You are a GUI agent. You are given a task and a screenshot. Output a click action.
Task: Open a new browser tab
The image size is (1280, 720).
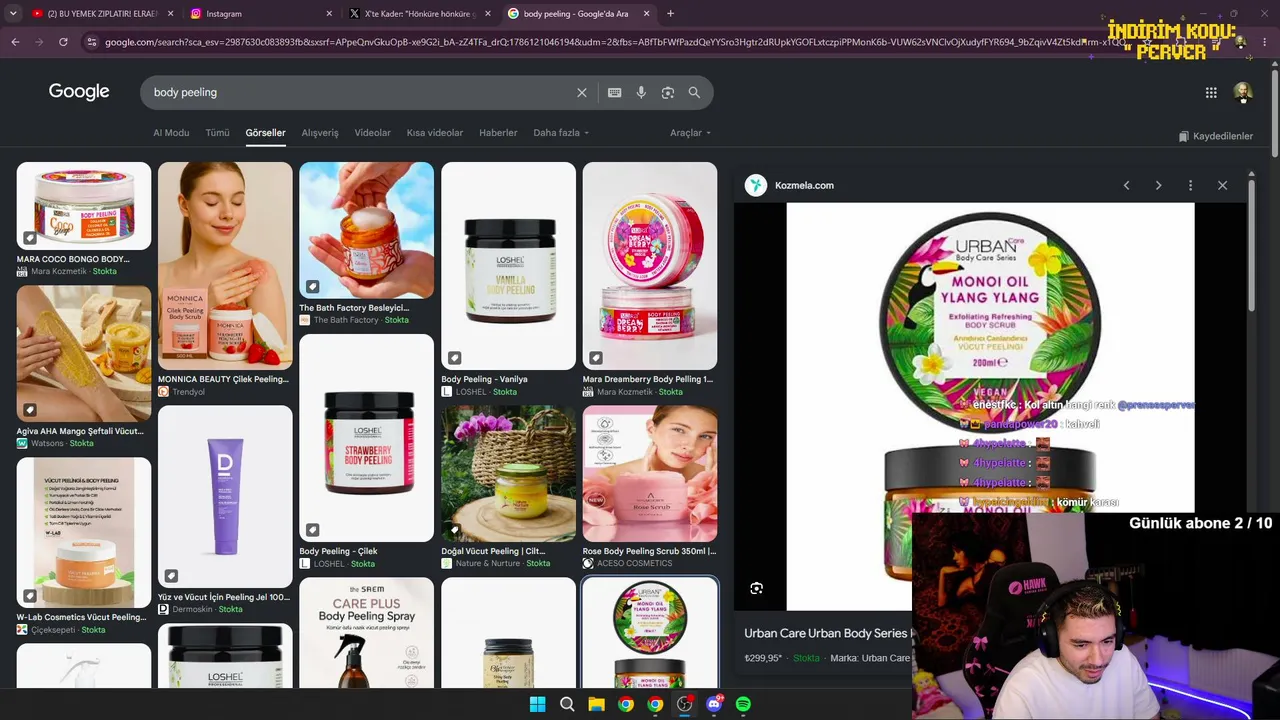pyautogui.click(x=670, y=13)
